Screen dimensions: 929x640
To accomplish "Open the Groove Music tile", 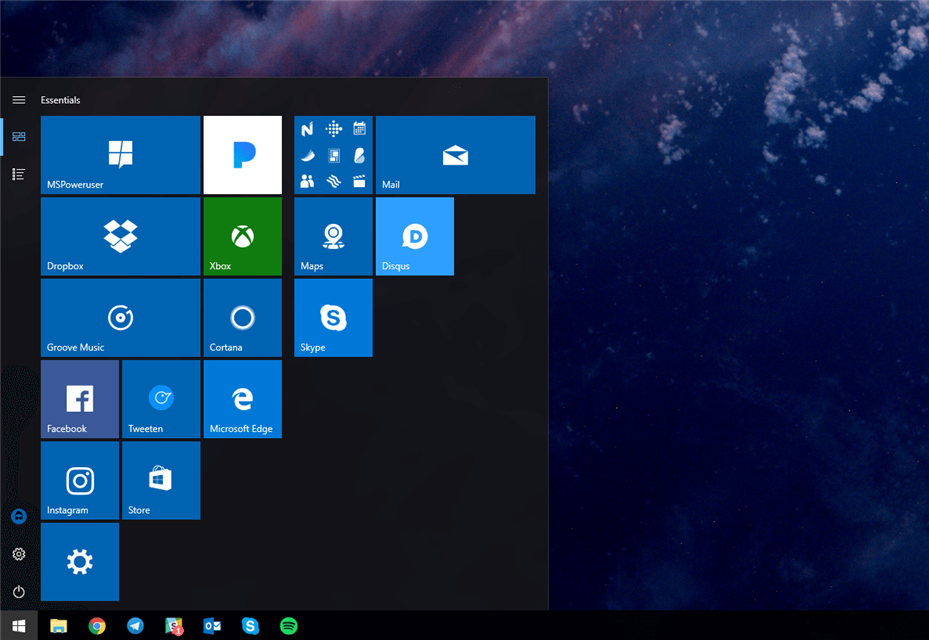I will tap(120, 318).
